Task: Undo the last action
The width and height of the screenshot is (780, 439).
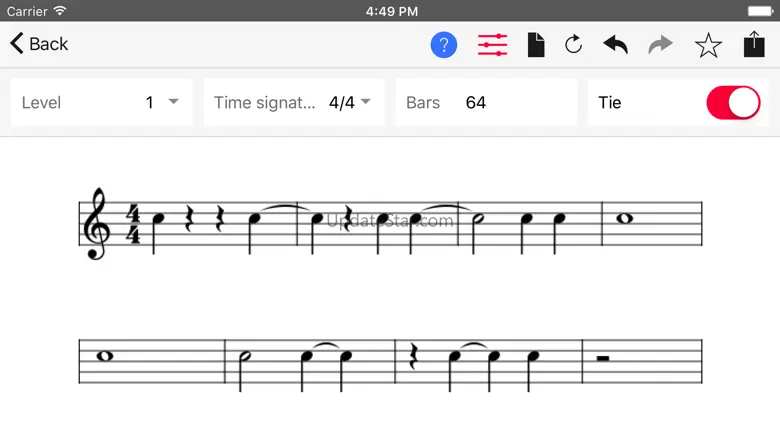Action: click(615, 44)
